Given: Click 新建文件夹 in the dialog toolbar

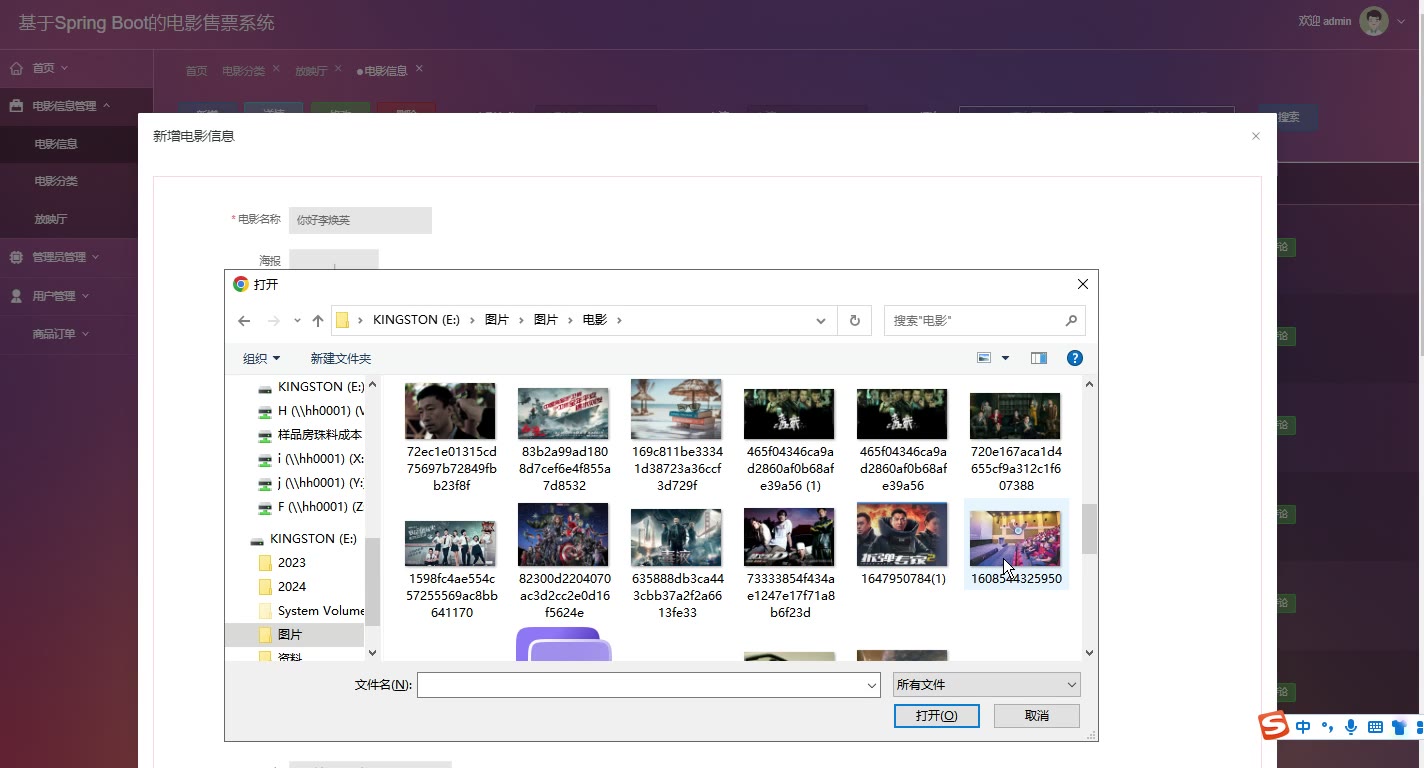Looking at the screenshot, I should (x=341, y=358).
